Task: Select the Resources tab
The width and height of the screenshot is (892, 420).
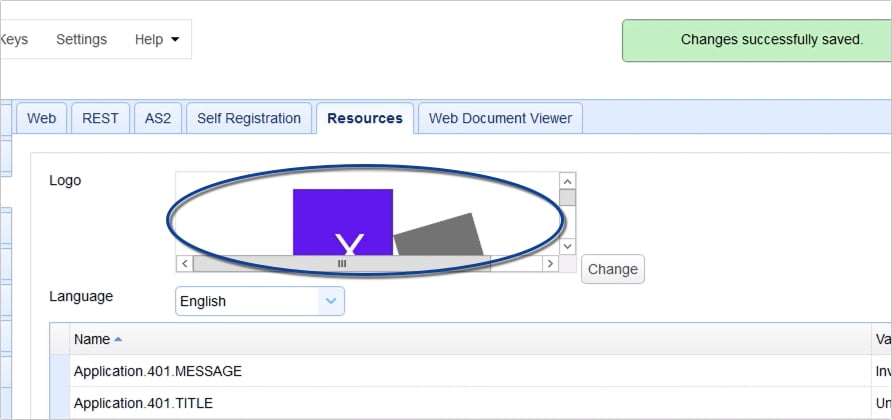Action: click(x=365, y=118)
